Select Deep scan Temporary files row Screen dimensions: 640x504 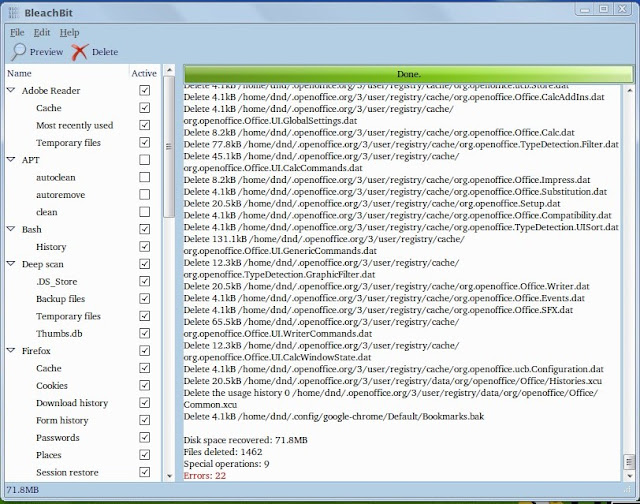[83, 316]
